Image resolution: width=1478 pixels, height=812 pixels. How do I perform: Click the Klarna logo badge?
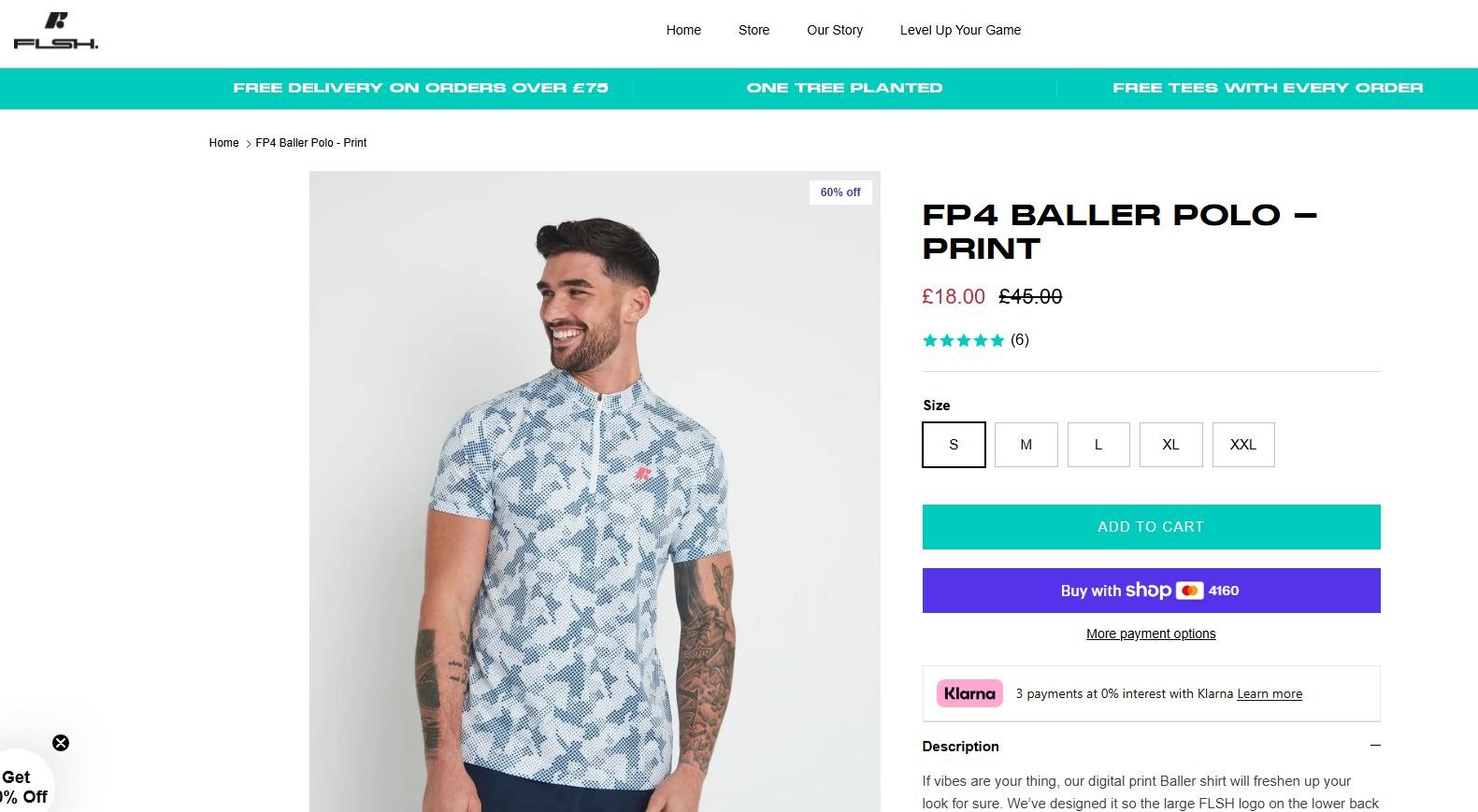point(969,693)
